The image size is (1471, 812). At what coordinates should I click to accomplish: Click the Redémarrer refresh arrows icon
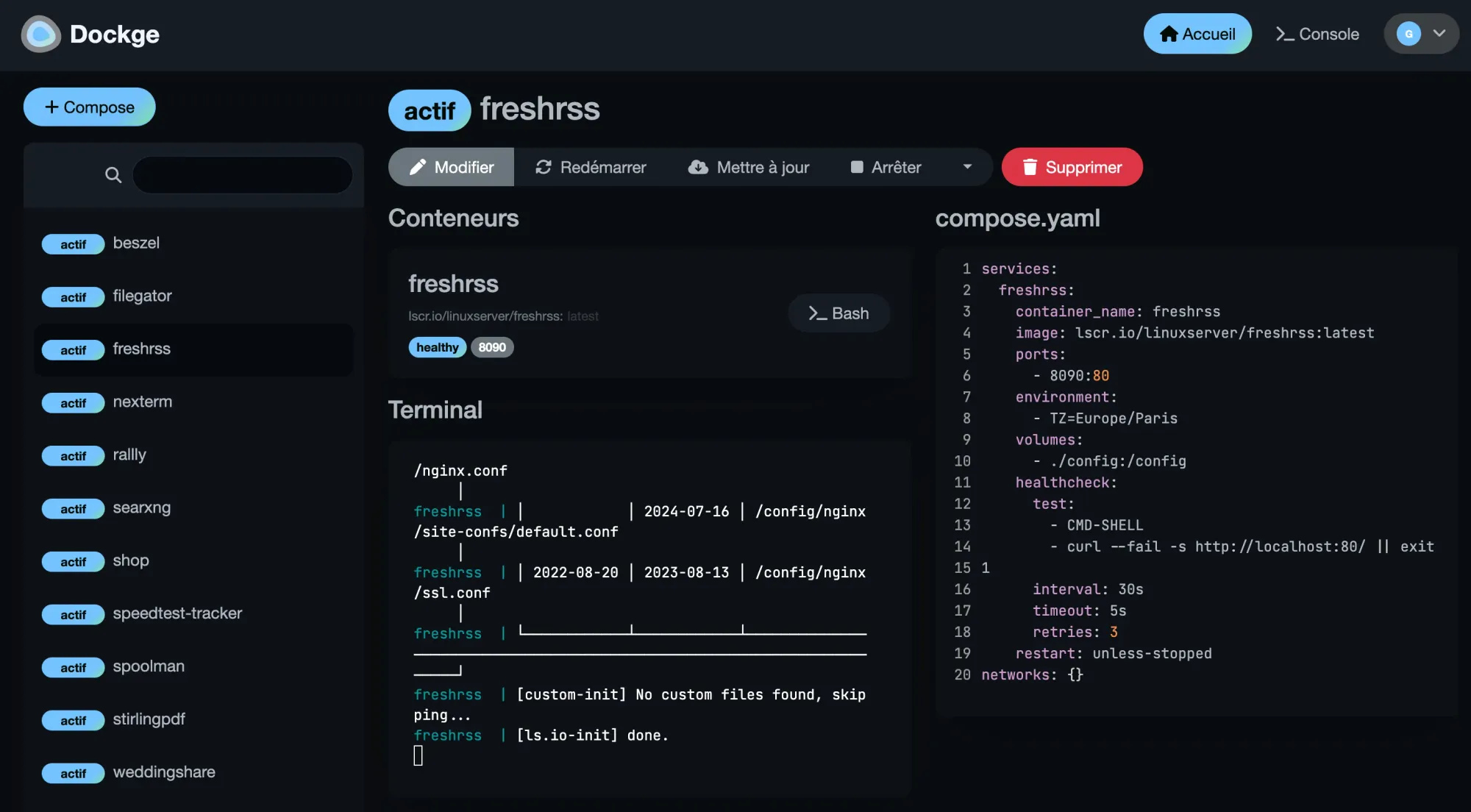click(x=544, y=167)
